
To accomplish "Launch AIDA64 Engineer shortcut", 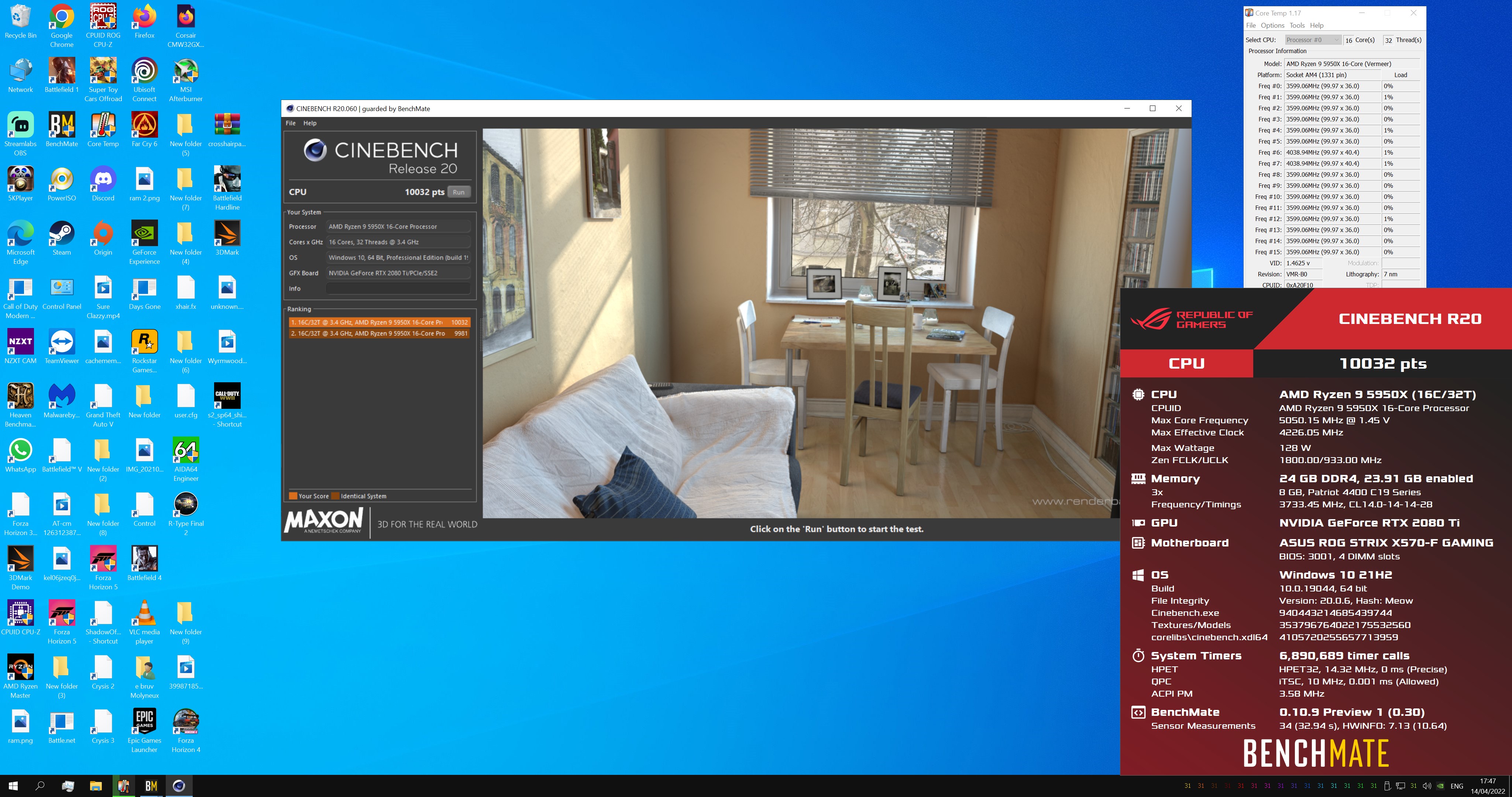I will coord(185,459).
